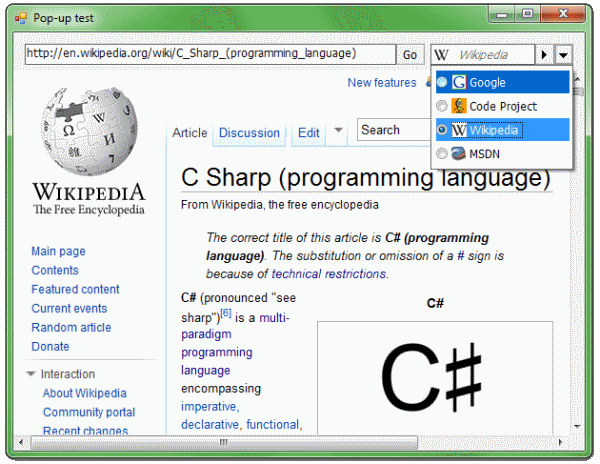Click the Code Project mascot icon

[x=459, y=106]
